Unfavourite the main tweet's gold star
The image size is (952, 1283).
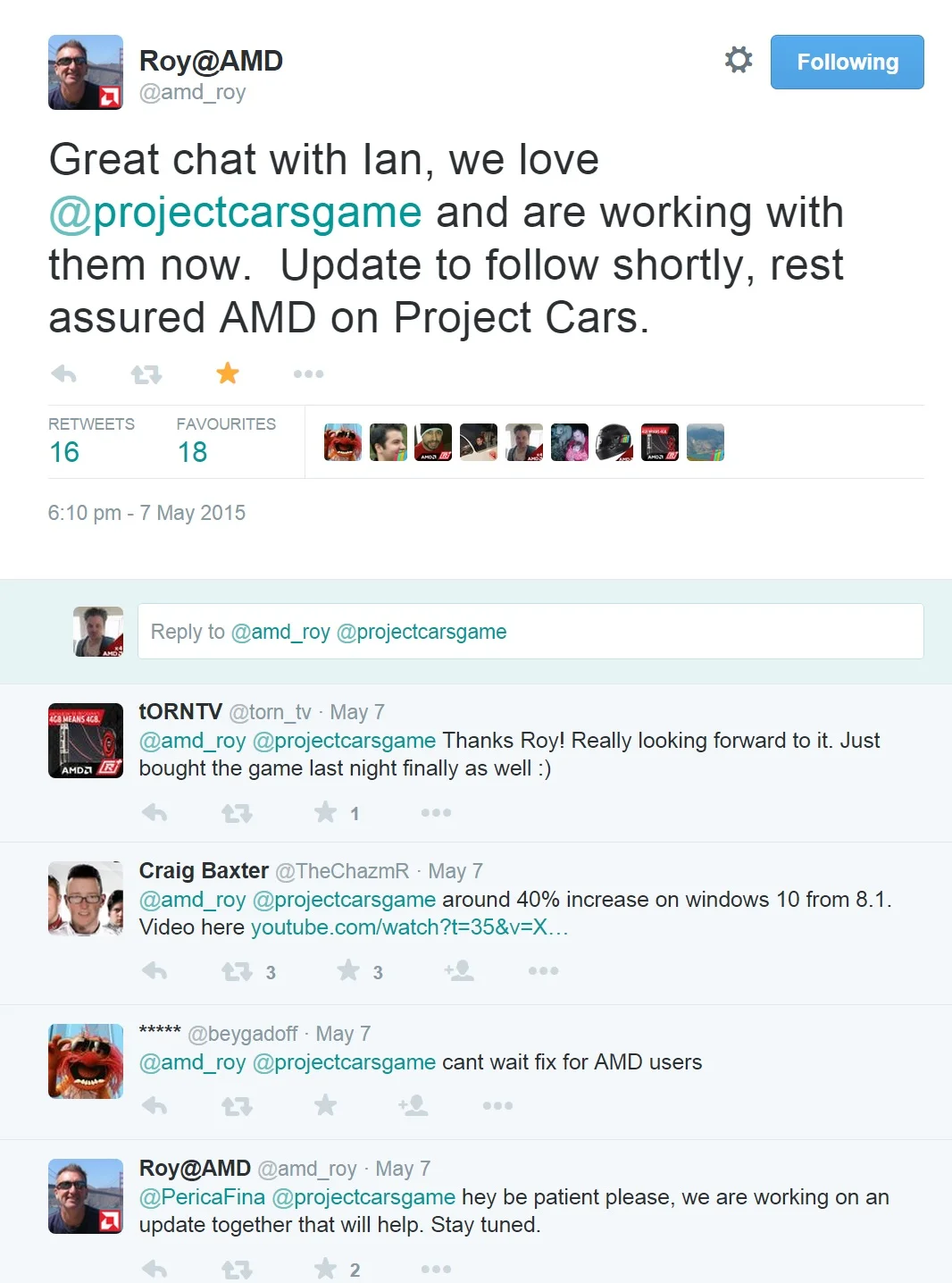(x=228, y=373)
